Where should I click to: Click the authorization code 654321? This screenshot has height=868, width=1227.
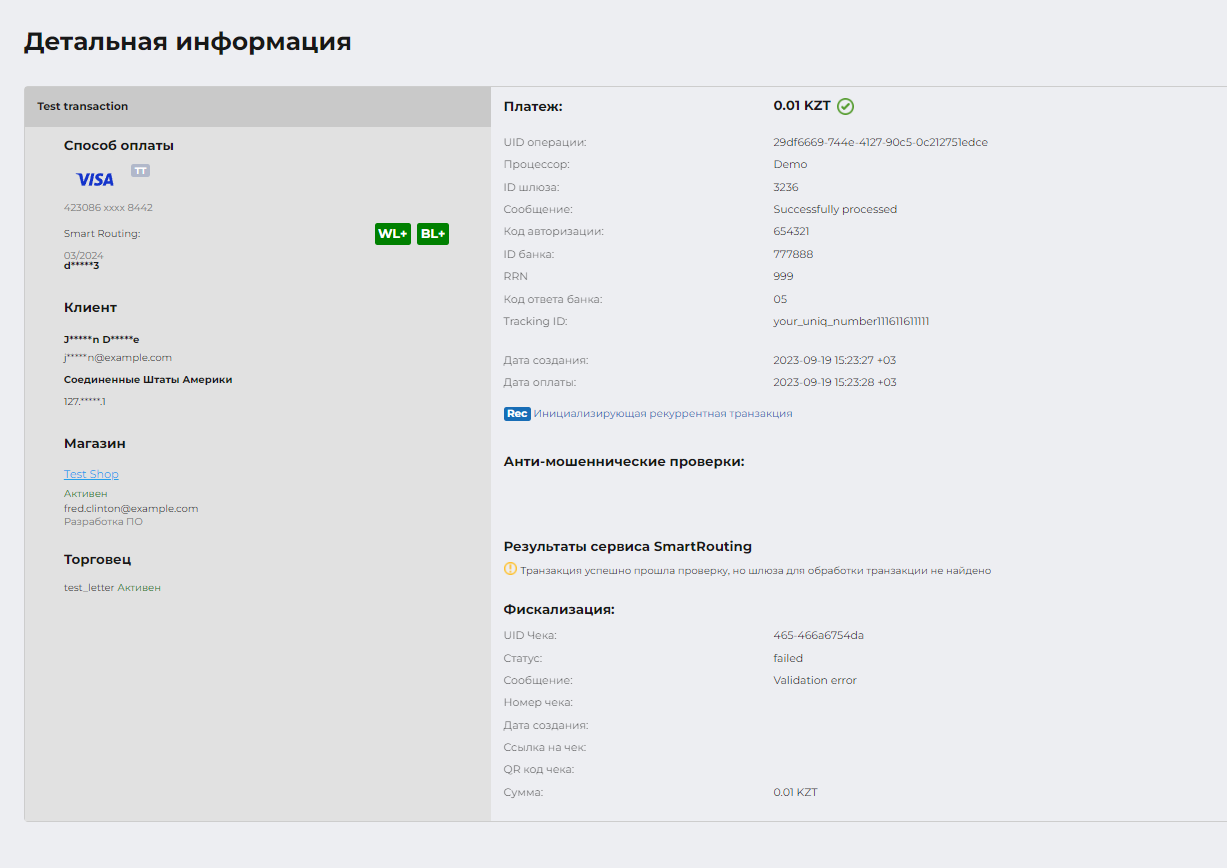point(791,231)
